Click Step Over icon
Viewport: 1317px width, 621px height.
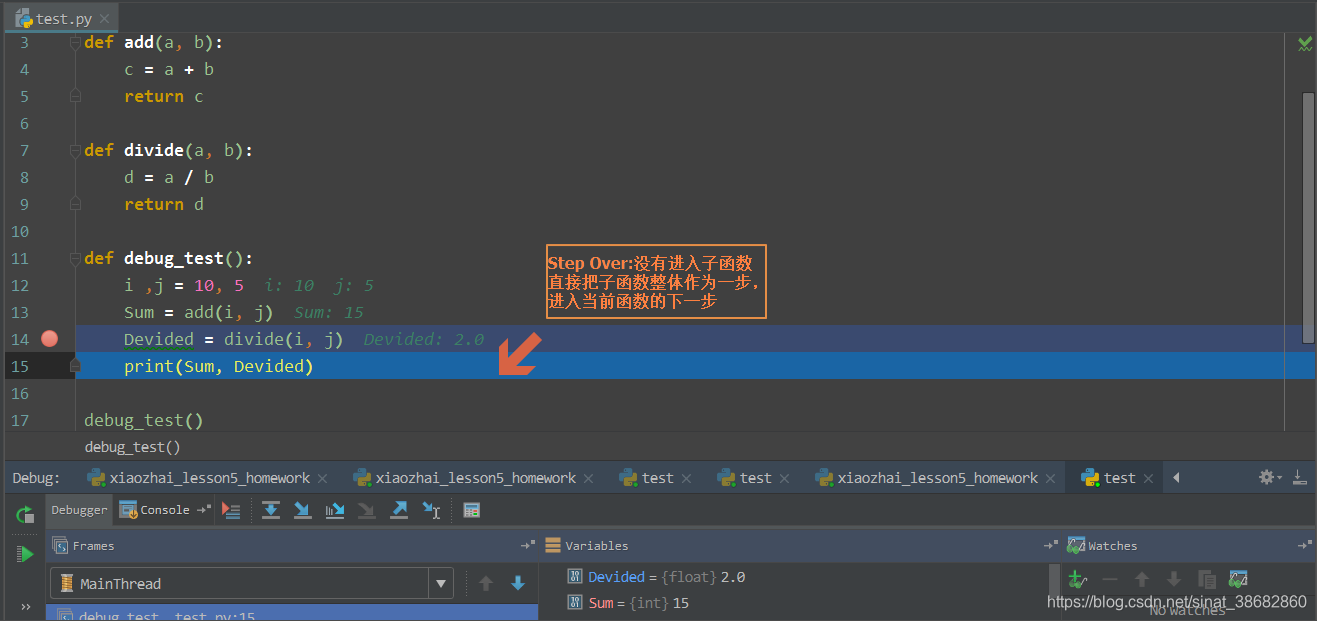[x=271, y=510]
